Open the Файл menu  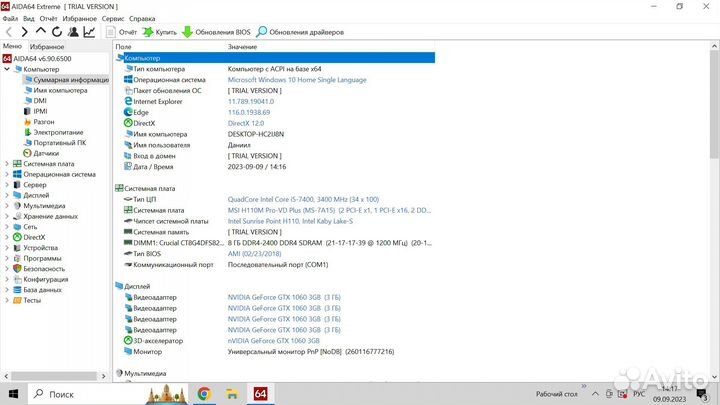tap(10, 19)
